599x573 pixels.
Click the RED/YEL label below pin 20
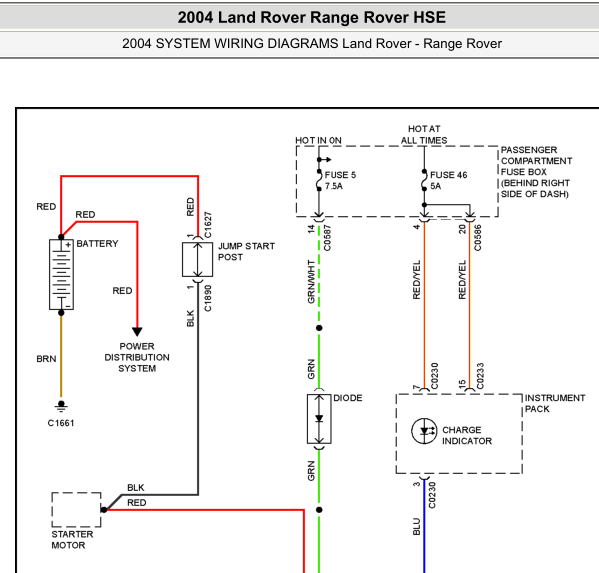[x=462, y=280]
